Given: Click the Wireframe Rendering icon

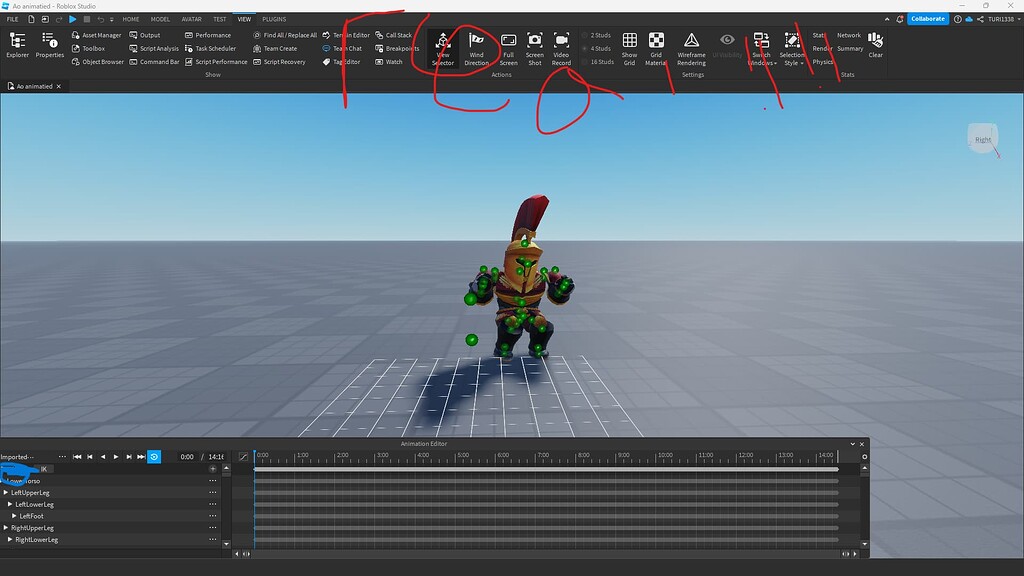Looking at the screenshot, I should point(691,41).
